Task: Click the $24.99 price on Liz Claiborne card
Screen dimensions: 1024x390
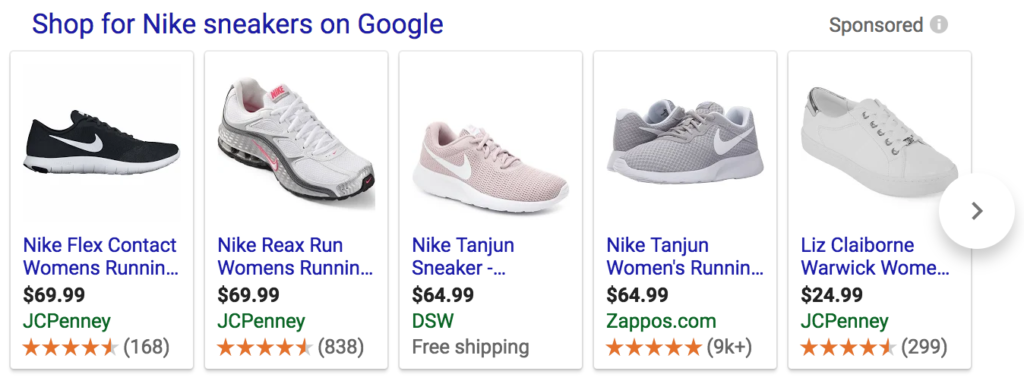Action: (831, 295)
